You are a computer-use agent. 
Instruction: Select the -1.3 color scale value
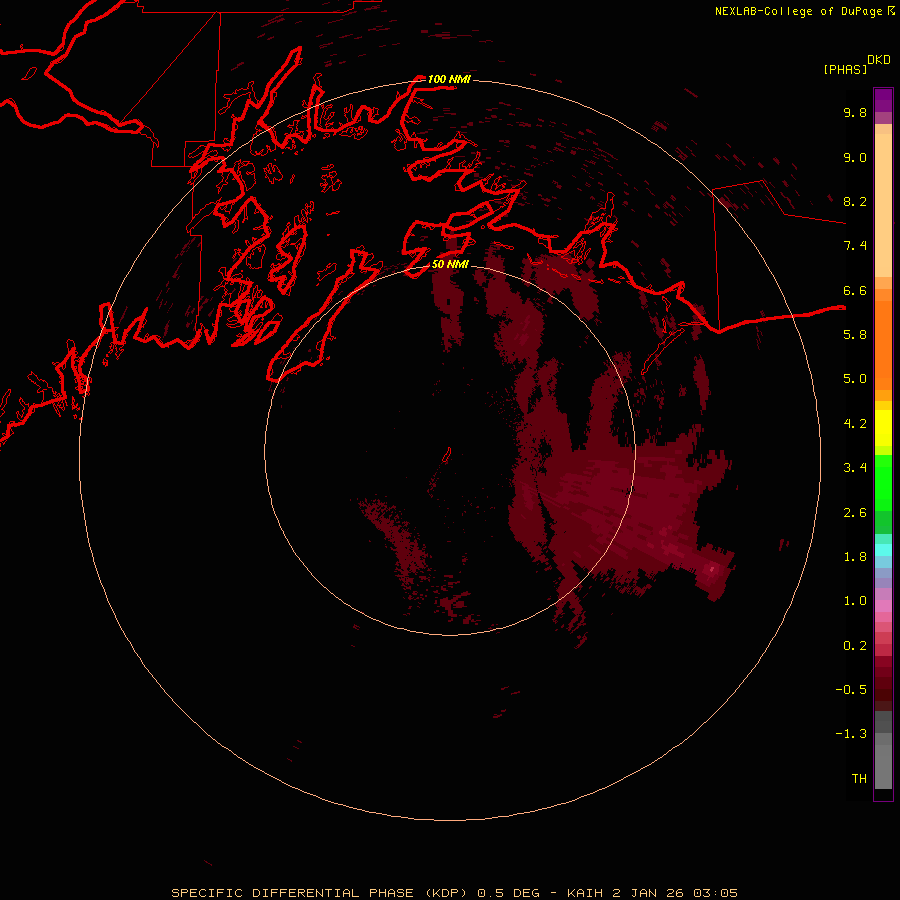[x=851, y=734]
